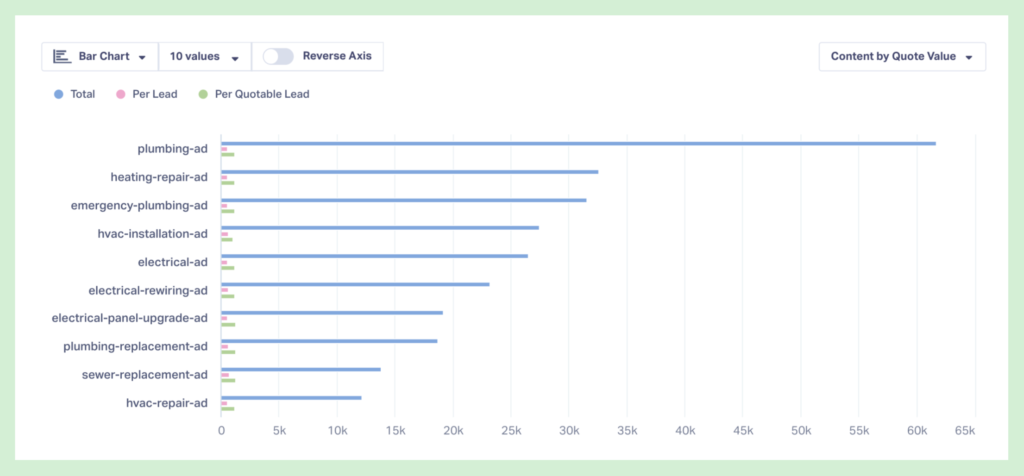Click the electrical-ad axis label
1024x476 pixels.
coord(172,262)
